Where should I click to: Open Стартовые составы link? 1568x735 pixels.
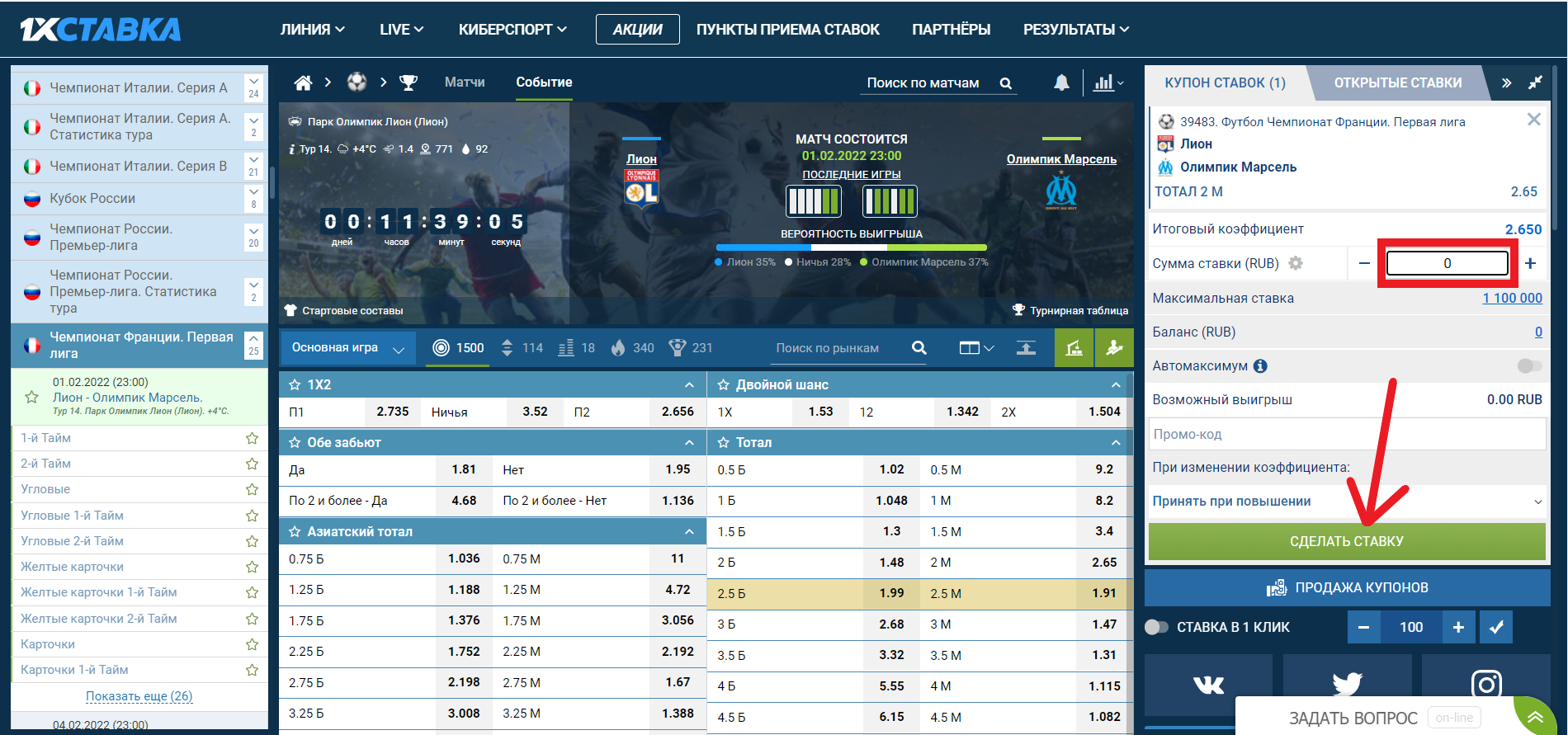point(343,310)
